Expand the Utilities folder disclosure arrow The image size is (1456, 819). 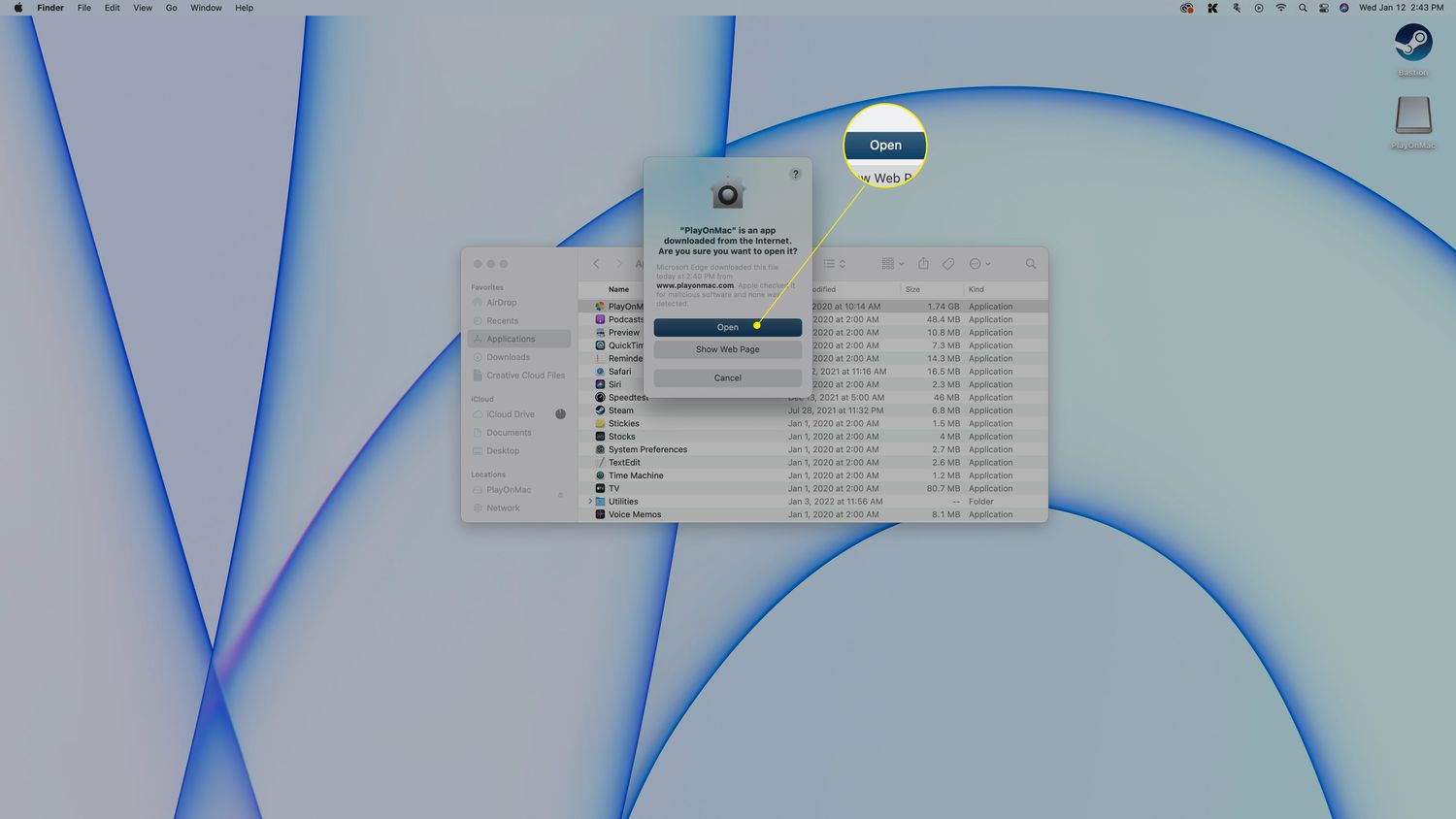590,502
